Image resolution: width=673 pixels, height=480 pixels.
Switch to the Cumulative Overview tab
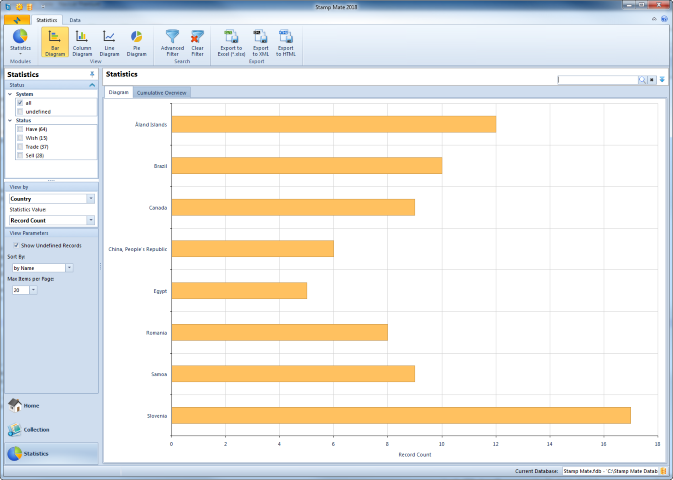point(162,92)
